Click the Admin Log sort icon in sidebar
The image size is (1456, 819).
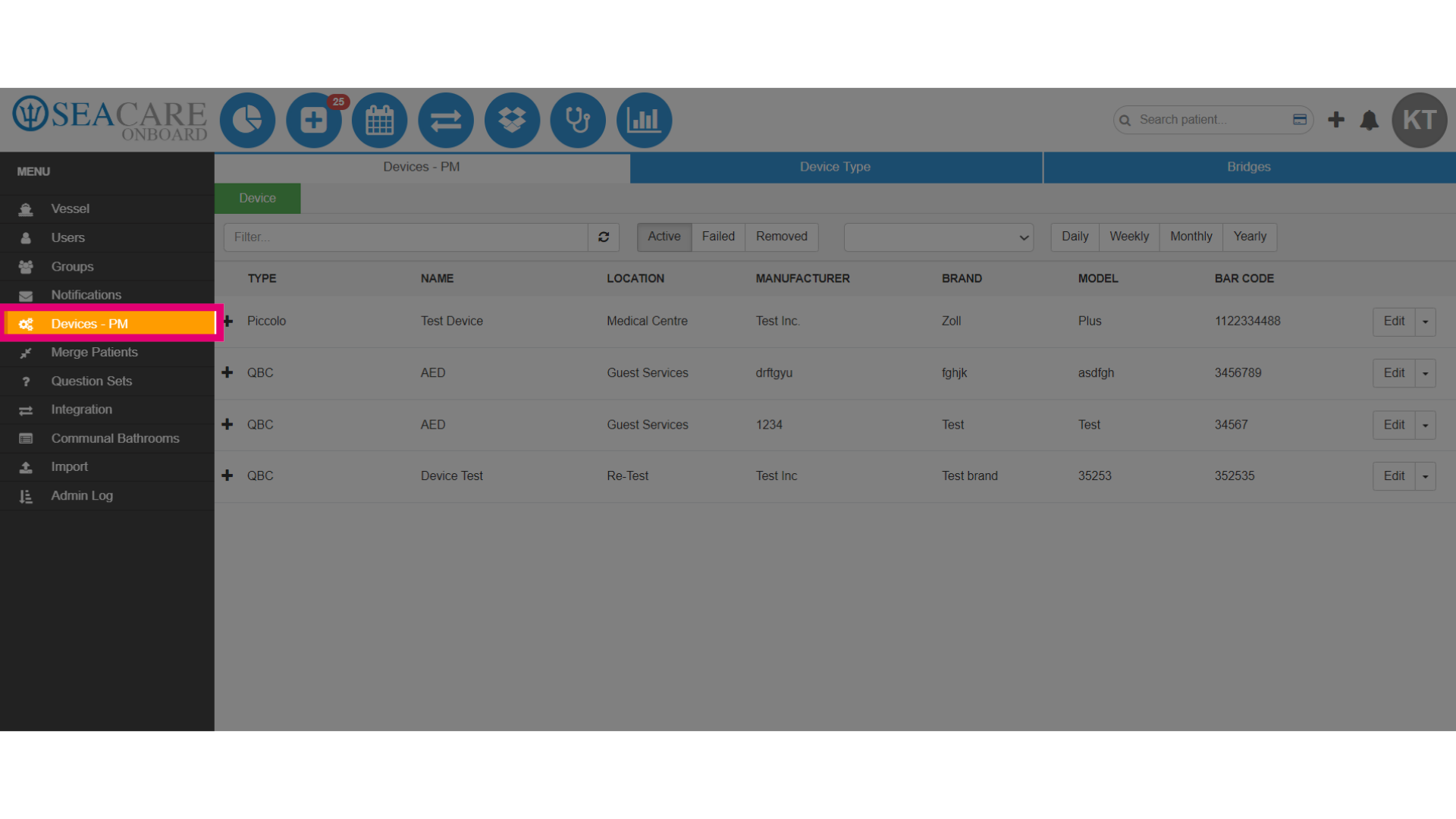coord(26,496)
